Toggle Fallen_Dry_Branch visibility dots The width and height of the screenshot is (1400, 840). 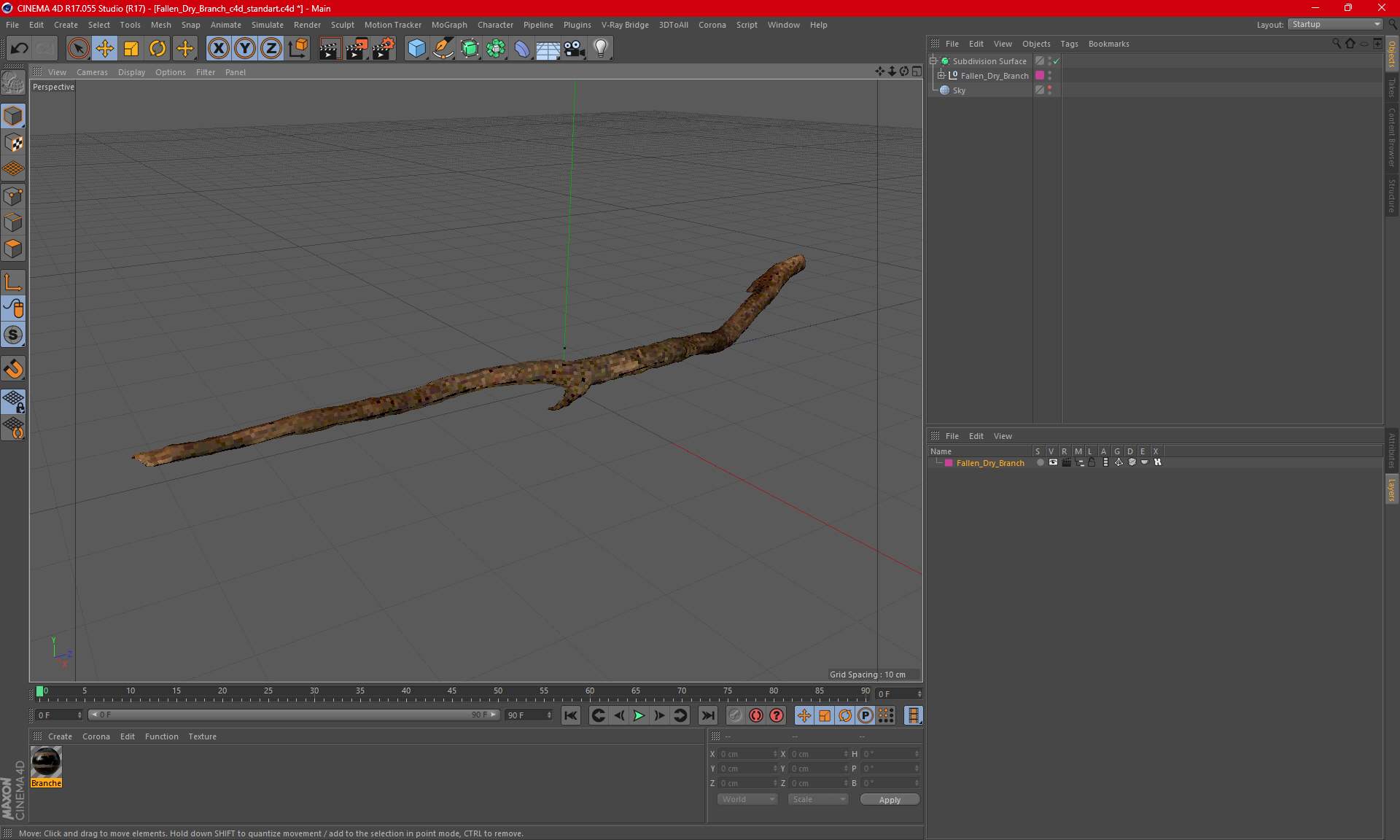tap(1050, 76)
